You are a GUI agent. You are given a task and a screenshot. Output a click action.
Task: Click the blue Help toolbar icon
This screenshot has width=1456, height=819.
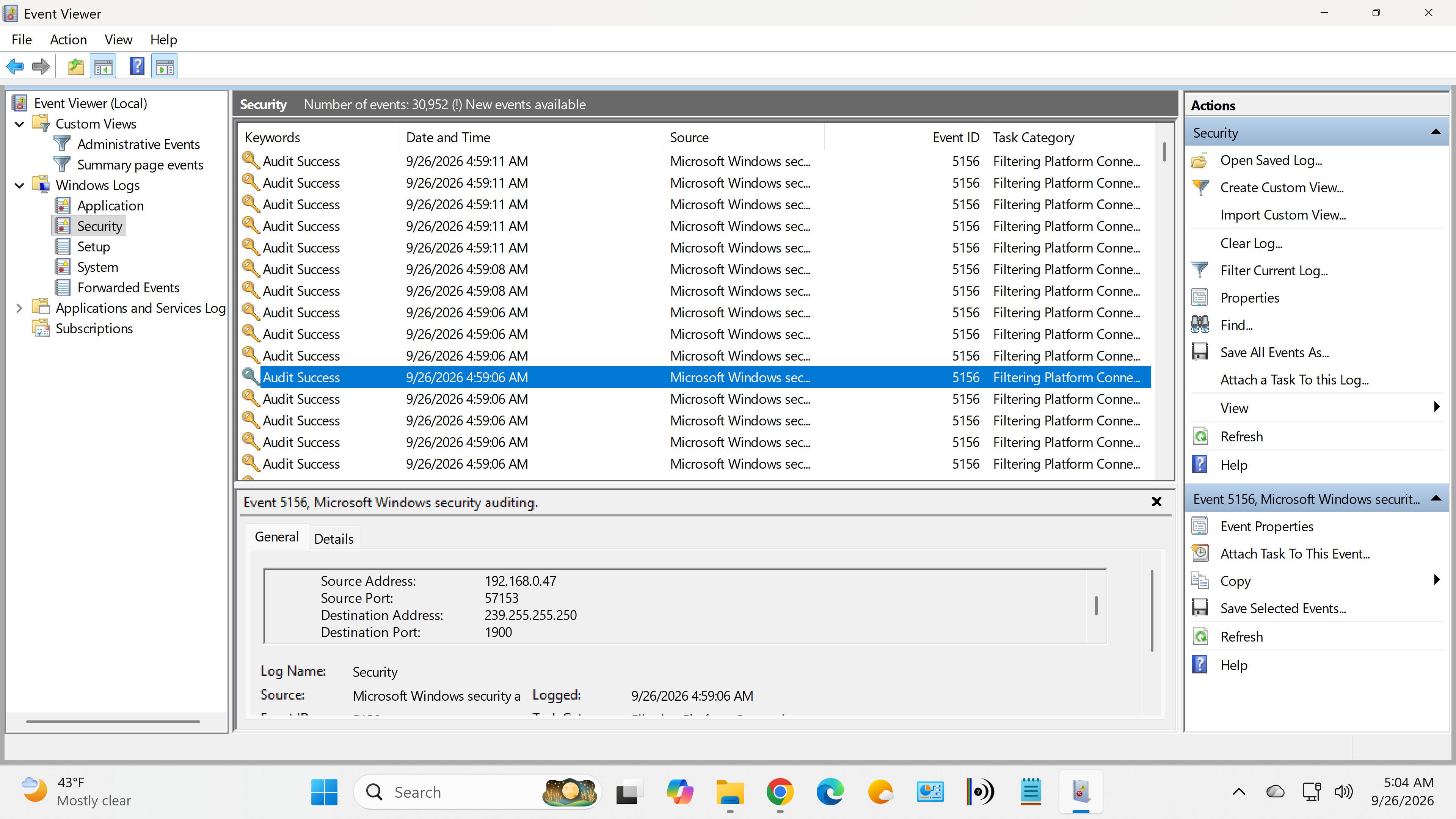137,67
